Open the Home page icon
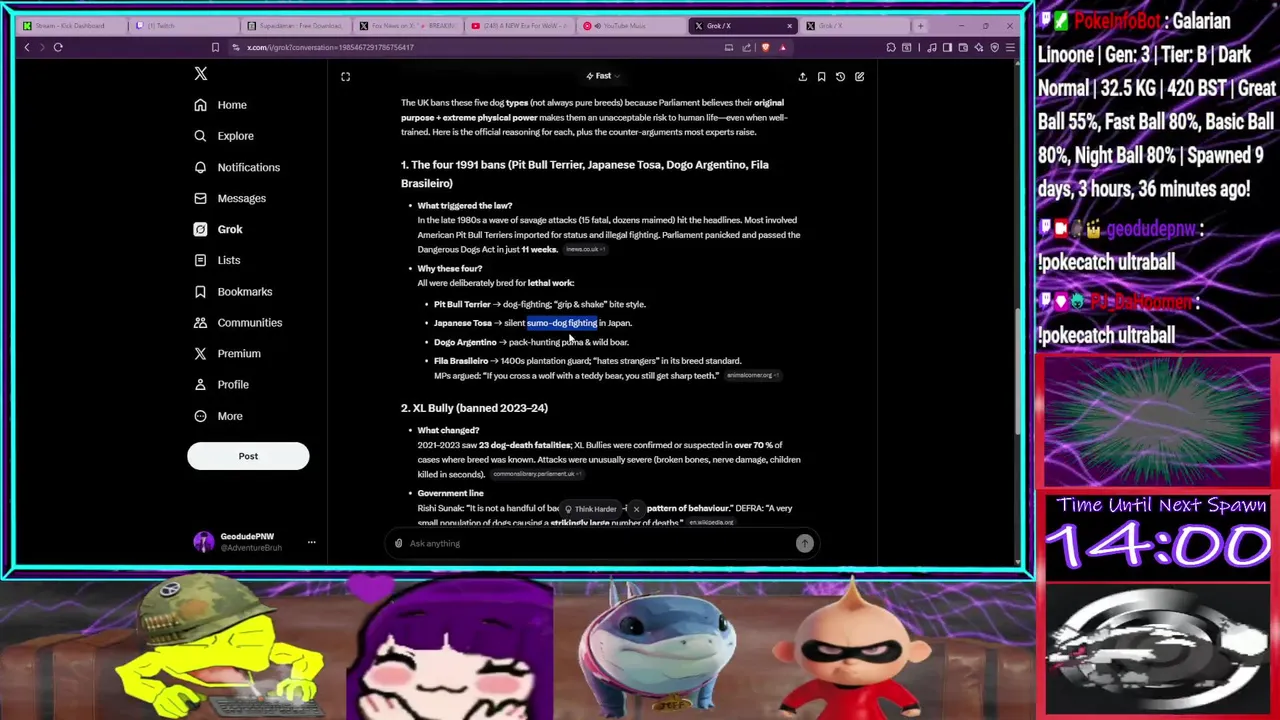1280x720 pixels. (x=200, y=105)
